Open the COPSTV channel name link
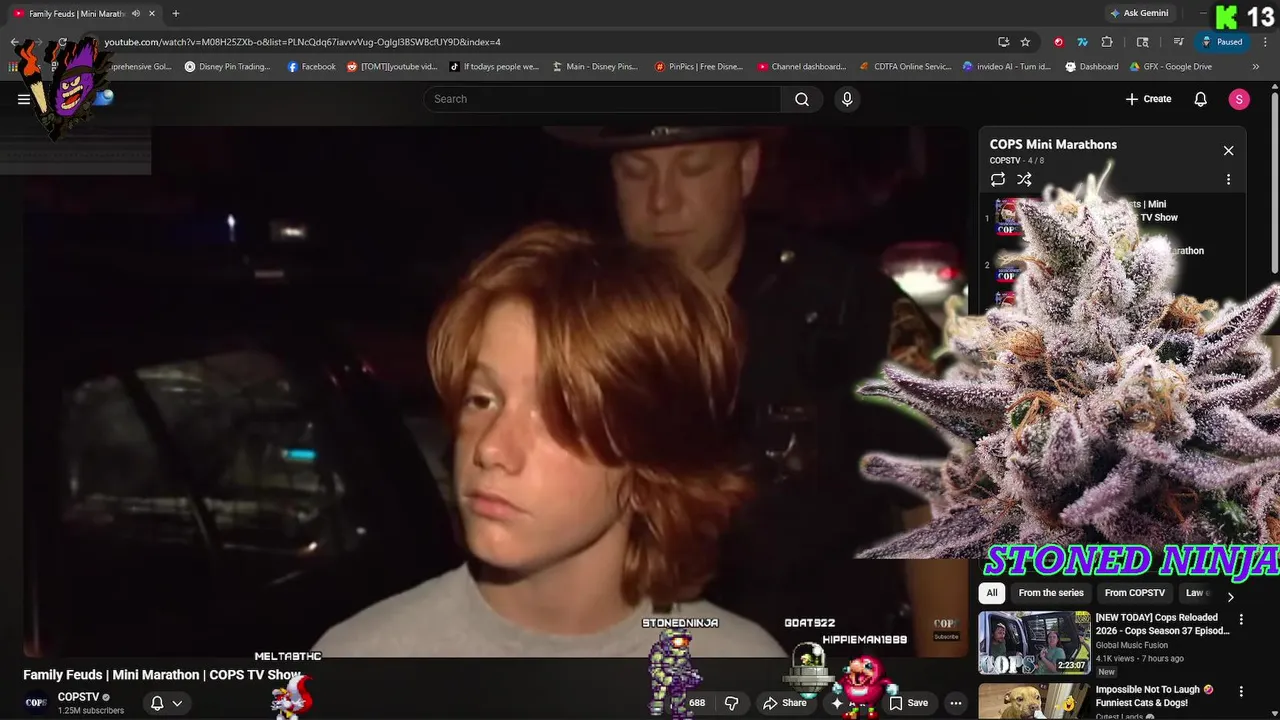Viewport: 1280px width, 720px height. pos(78,697)
